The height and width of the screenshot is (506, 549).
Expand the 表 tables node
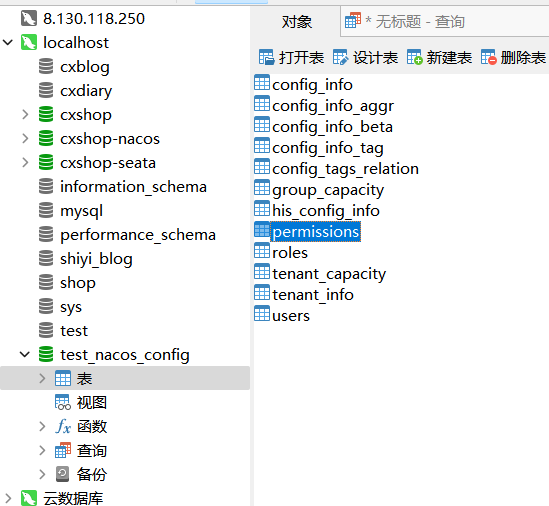(42, 378)
